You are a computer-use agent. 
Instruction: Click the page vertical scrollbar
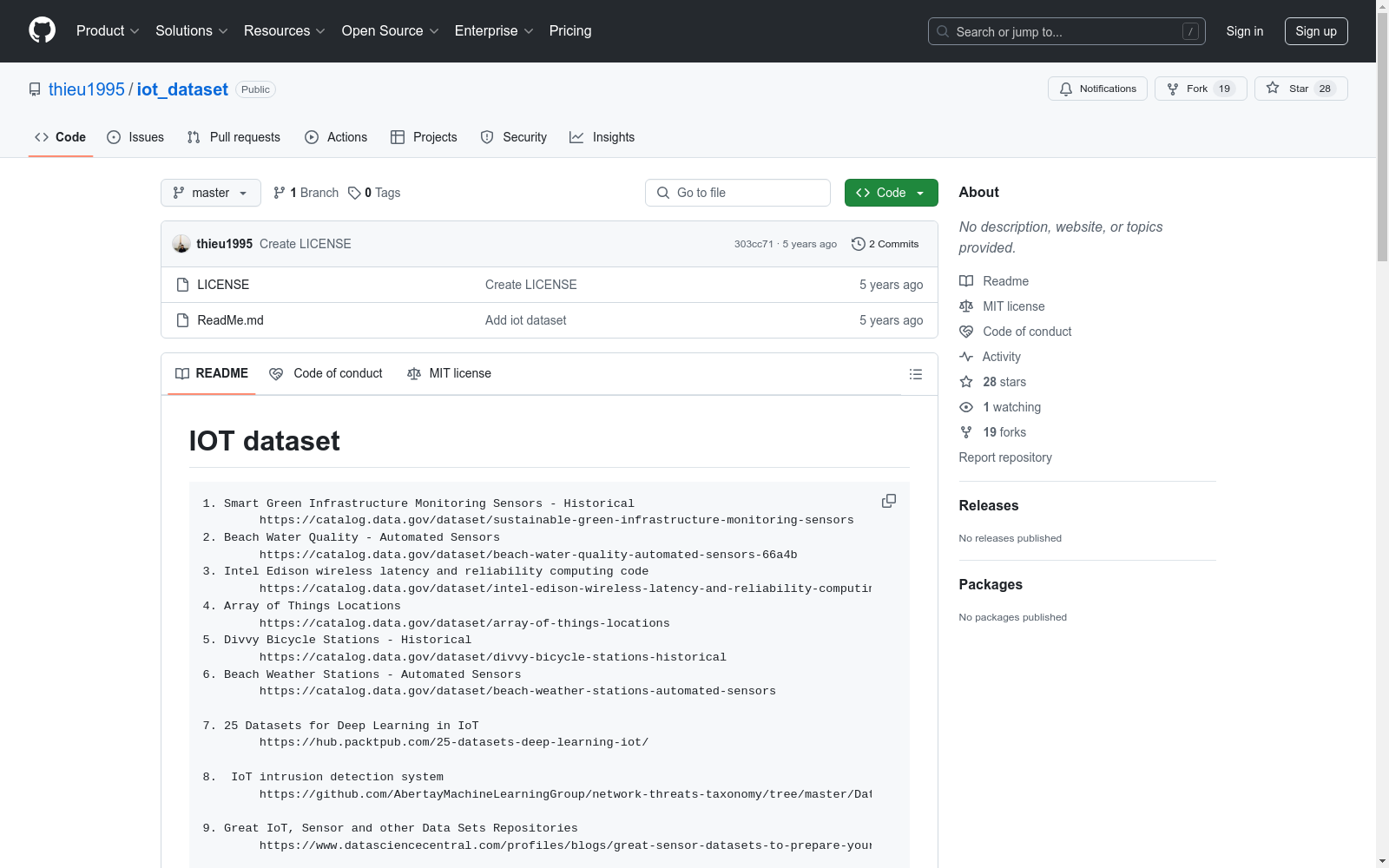[1382, 434]
